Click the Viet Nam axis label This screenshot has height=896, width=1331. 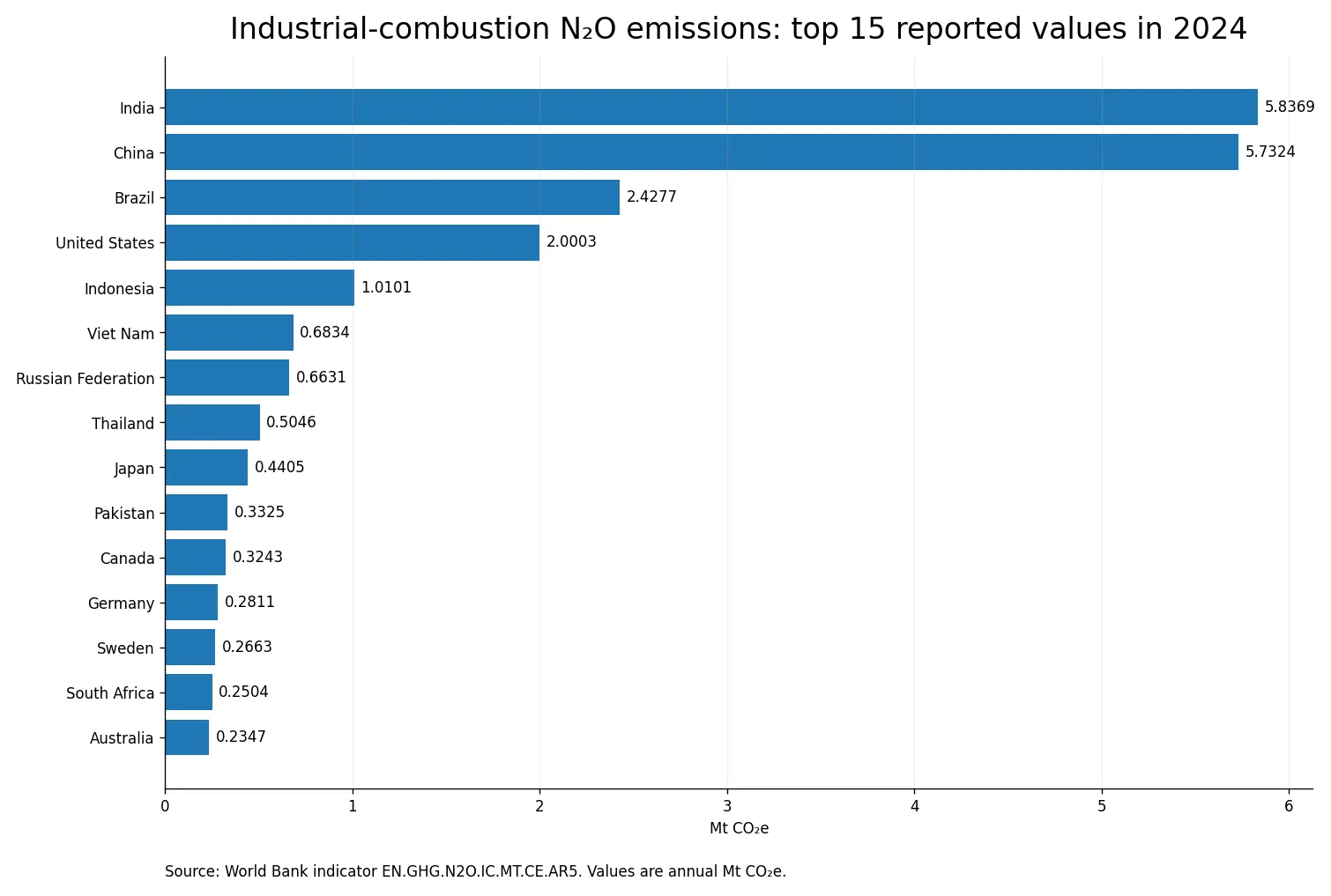tap(121, 334)
